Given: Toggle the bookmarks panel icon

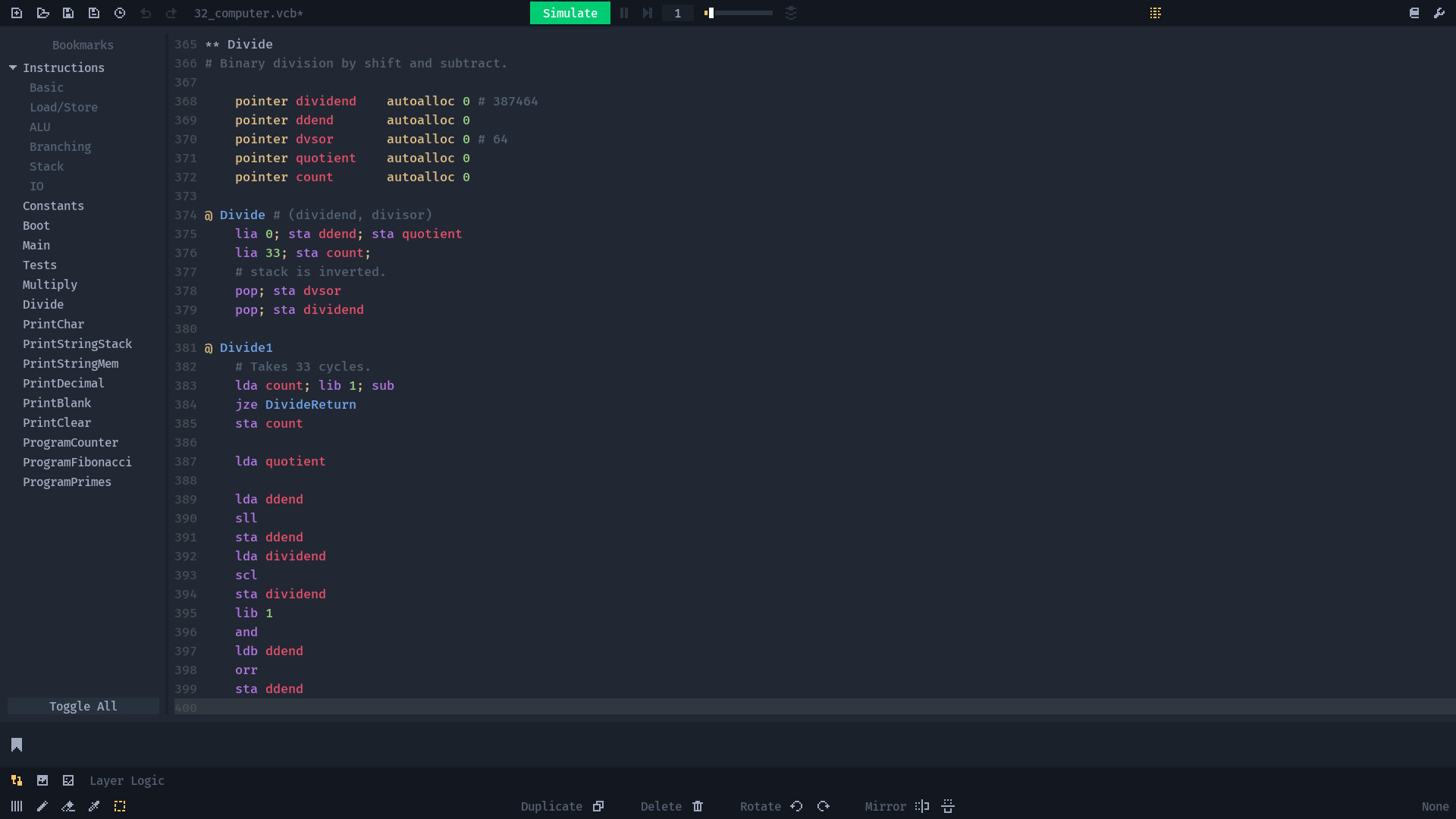Looking at the screenshot, I should [17, 745].
